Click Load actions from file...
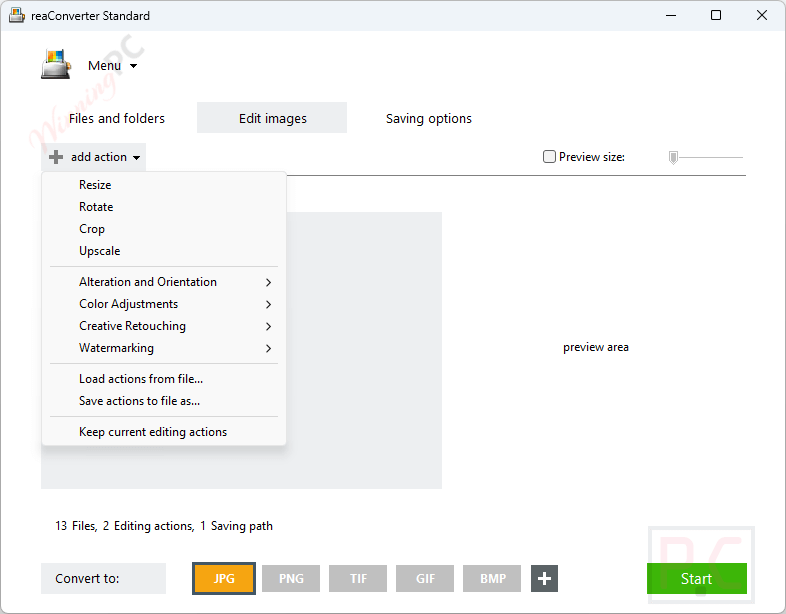Screen dimensions: 786x614 click(x=164, y=379)
